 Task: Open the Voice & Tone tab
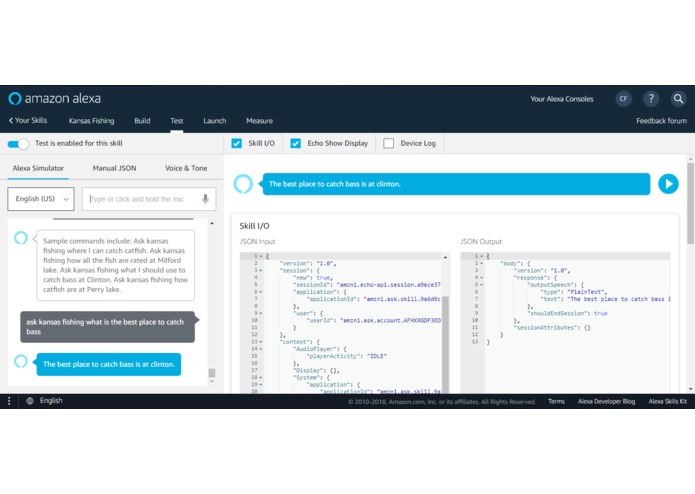(186, 168)
